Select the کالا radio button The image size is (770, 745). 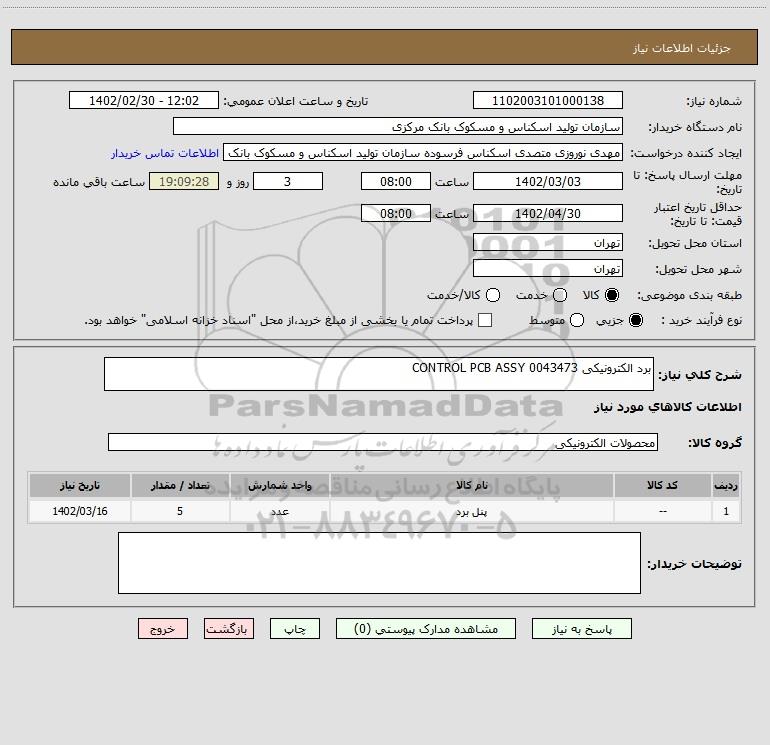click(612, 295)
